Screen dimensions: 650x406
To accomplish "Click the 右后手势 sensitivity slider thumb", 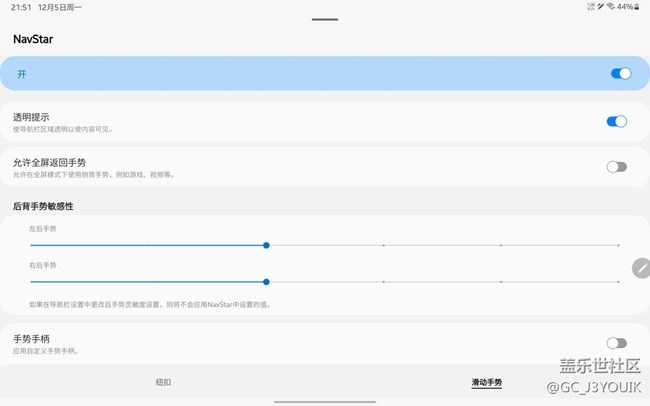I will tap(266, 282).
